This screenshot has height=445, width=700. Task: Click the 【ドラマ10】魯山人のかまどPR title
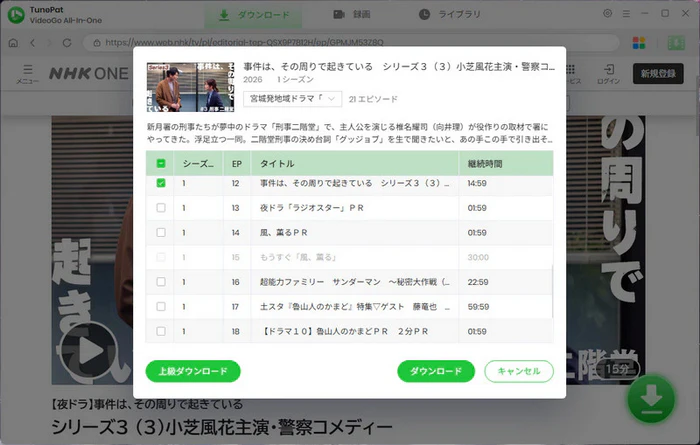[344, 331]
